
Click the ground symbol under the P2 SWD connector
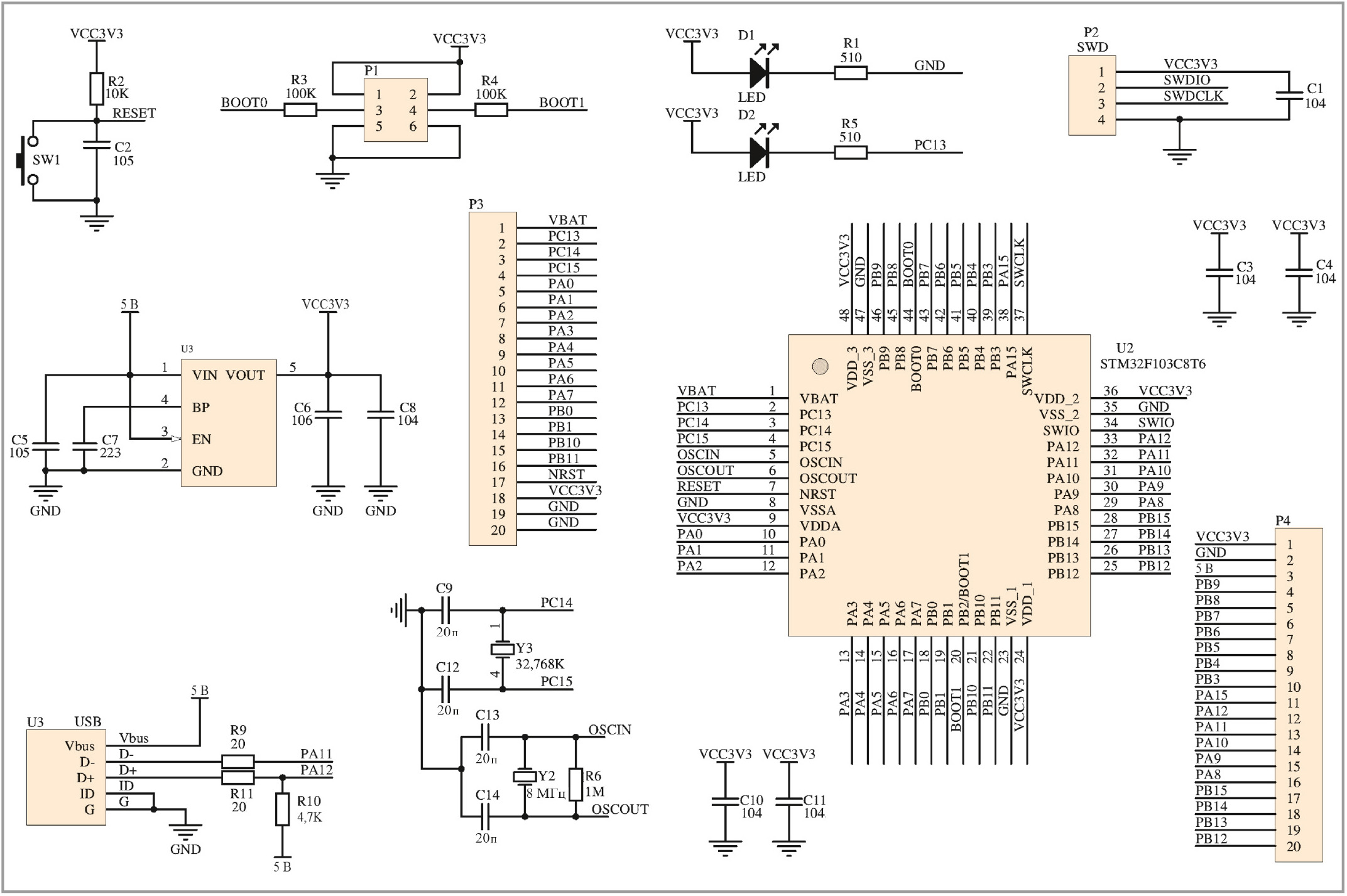[x=1179, y=155]
